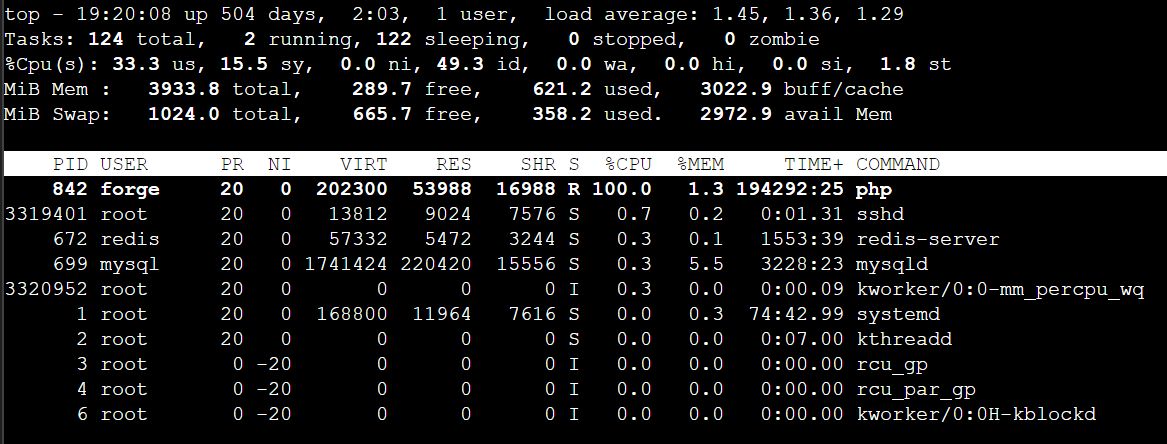Click buff/cache value 3022.9
This screenshot has height=444, width=1167.
[x=736, y=89]
